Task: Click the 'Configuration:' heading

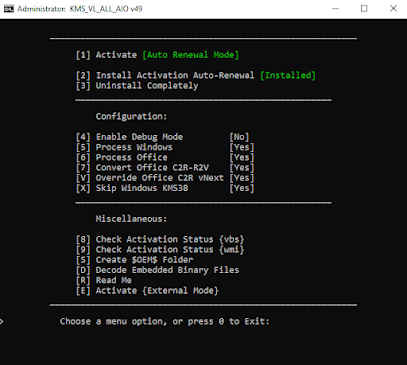Action: (131, 116)
